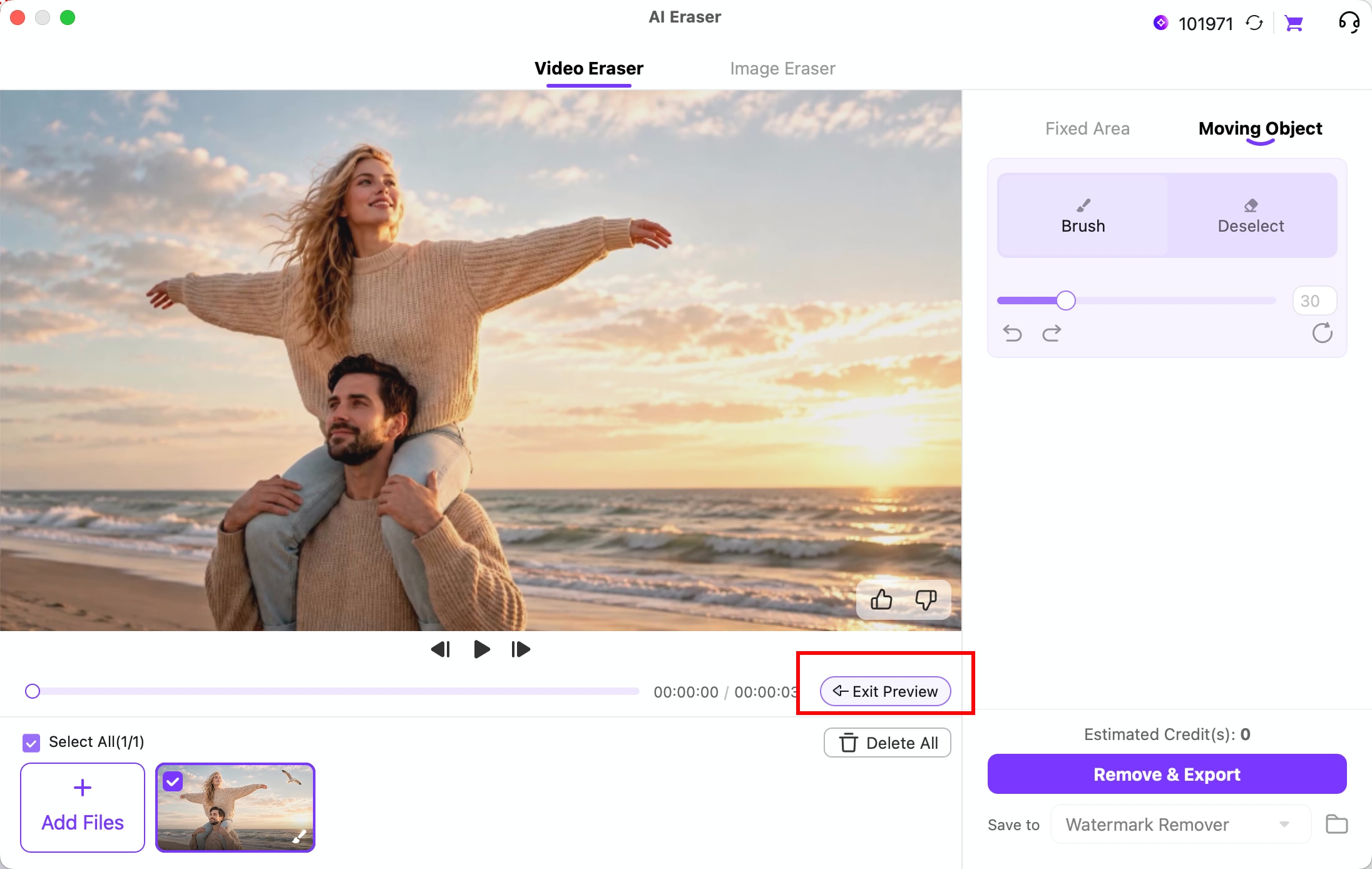Play the video preview
Screen dimensions: 1372x869
481,649
